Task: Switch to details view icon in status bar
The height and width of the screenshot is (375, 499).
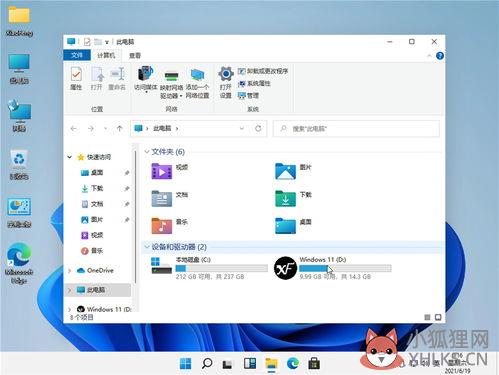Action: pyautogui.click(x=427, y=317)
